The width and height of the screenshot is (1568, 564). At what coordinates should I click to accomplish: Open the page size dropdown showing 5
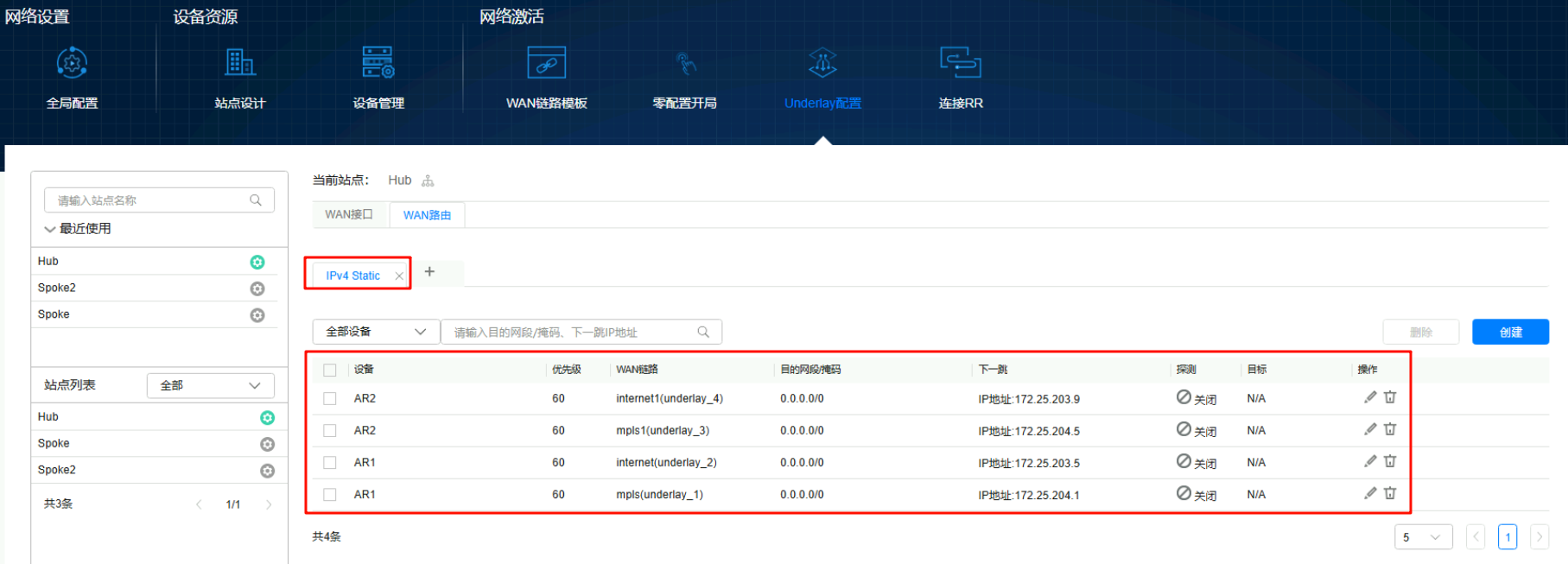point(1422,537)
